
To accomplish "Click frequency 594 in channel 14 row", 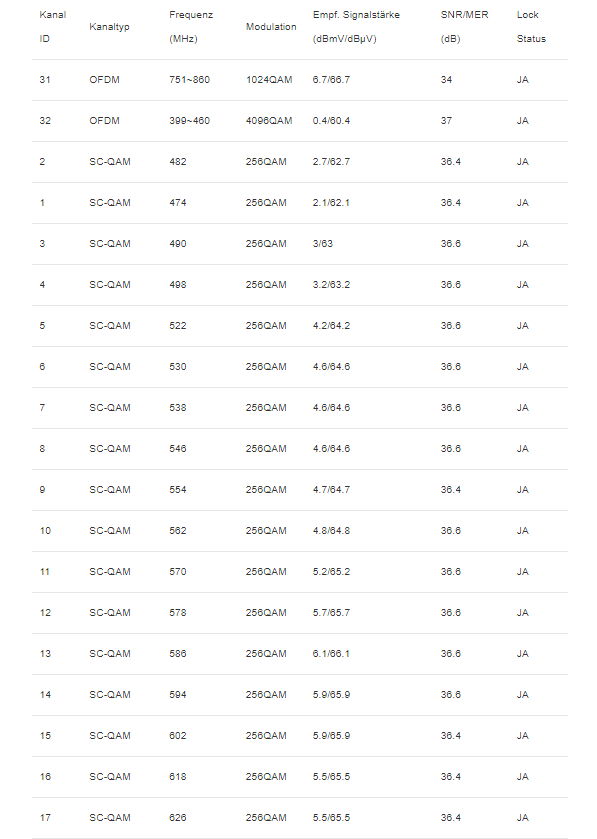I will click(x=178, y=695).
